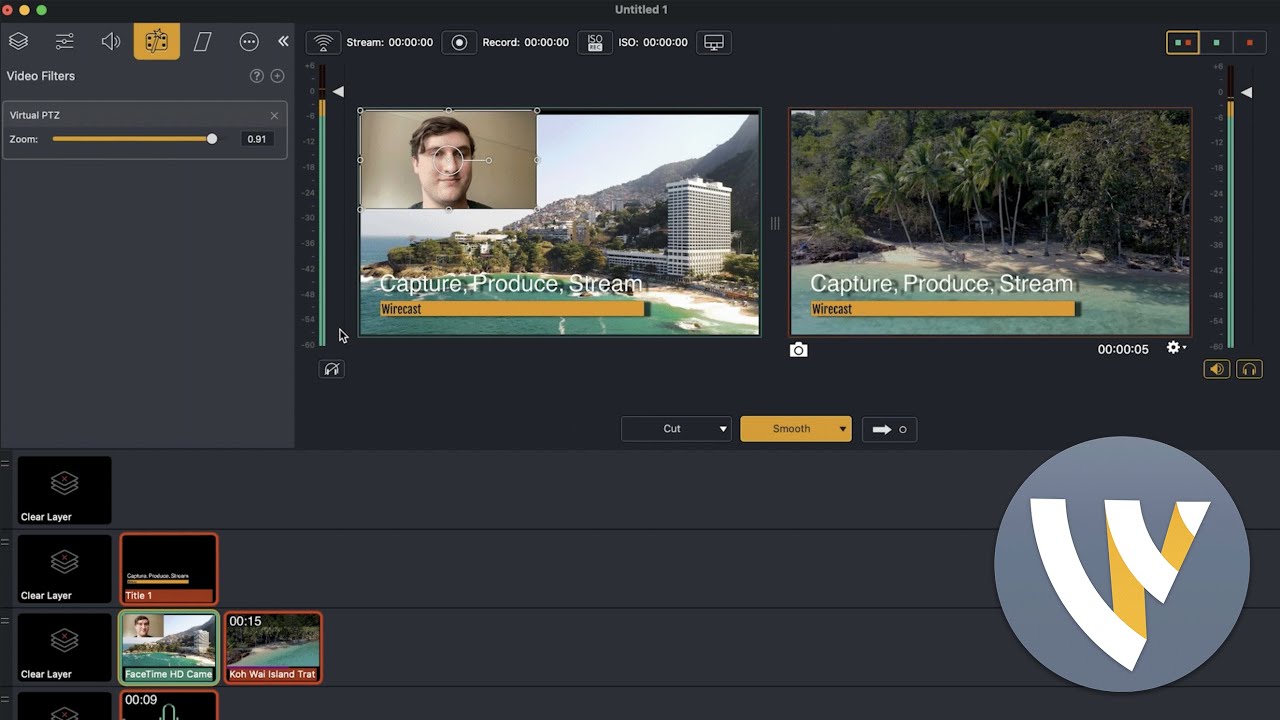Select the highlighted Video Filters tab icon
The width and height of the screenshot is (1280, 720).
pyautogui.click(x=157, y=41)
